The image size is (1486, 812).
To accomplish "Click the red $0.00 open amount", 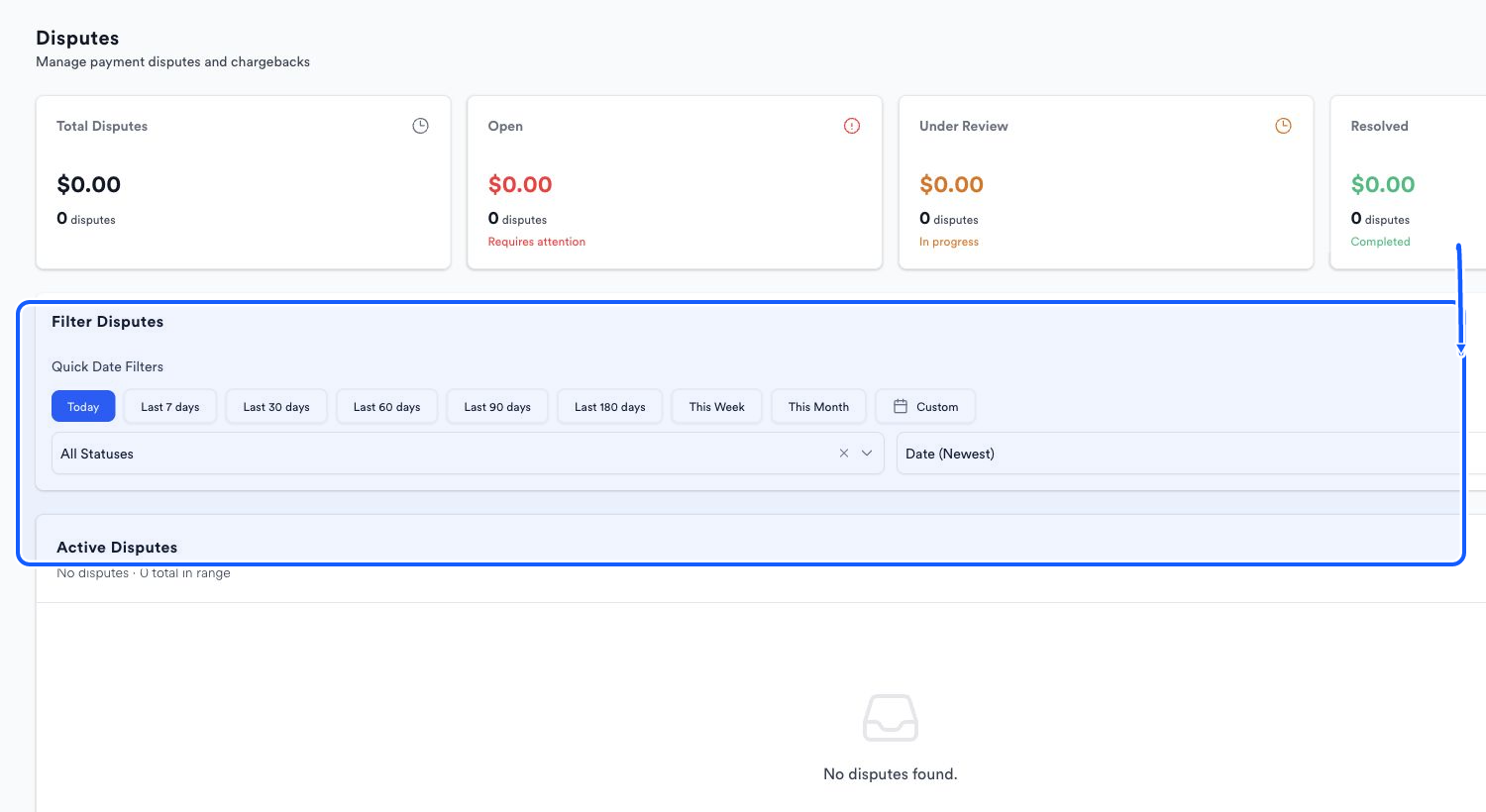I will coord(520,184).
